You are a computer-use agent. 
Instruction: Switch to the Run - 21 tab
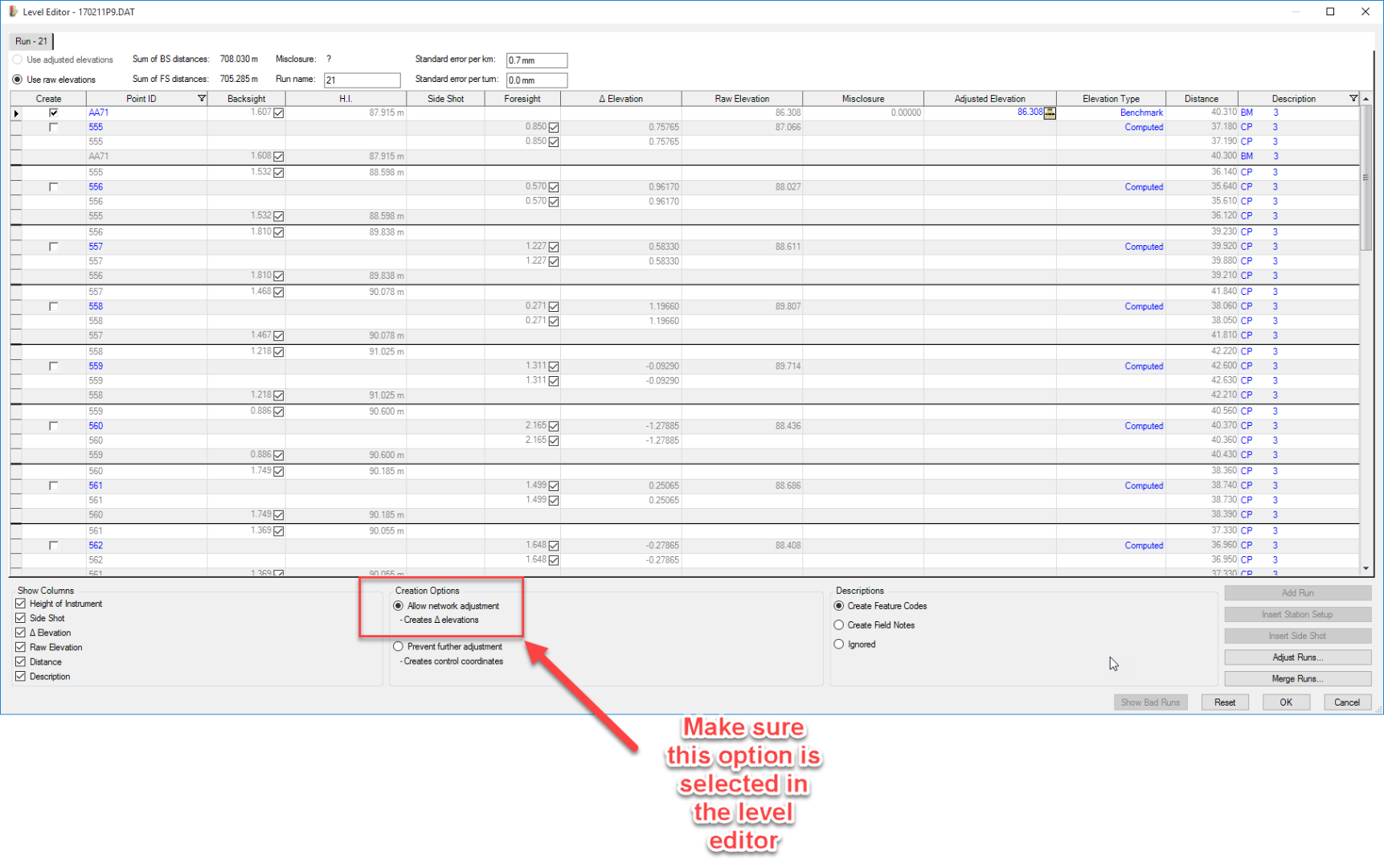tap(30, 40)
